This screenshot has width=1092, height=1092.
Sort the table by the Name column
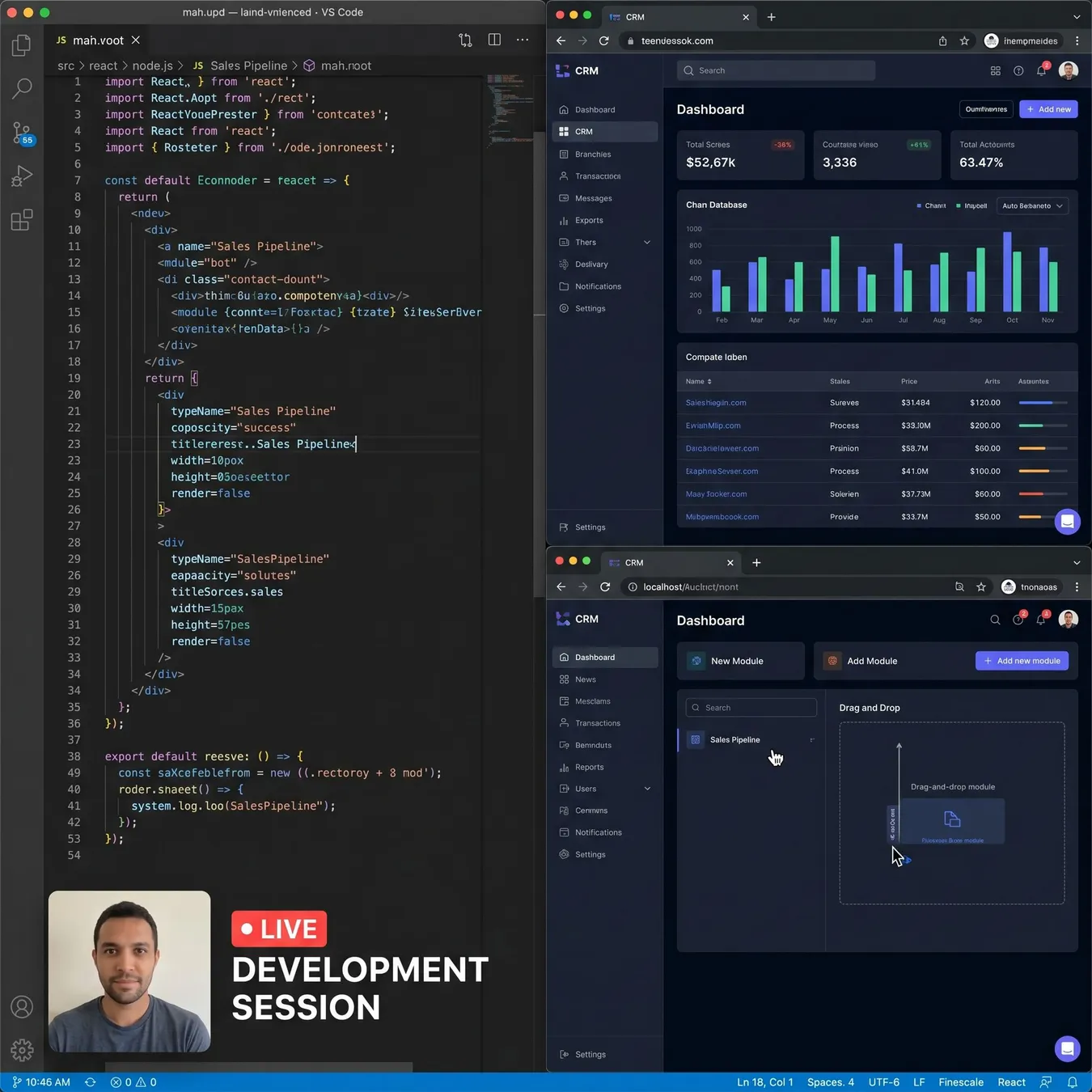tap(699, 381)
